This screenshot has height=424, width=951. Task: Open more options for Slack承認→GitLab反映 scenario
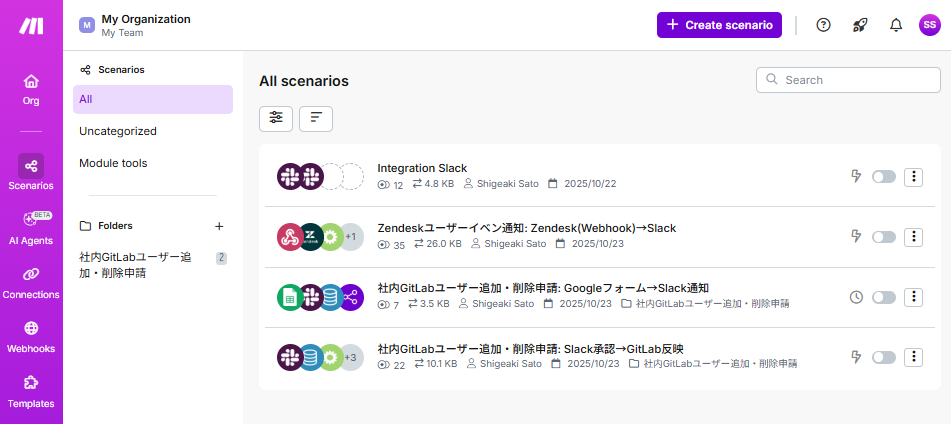(x=913, y=357)
